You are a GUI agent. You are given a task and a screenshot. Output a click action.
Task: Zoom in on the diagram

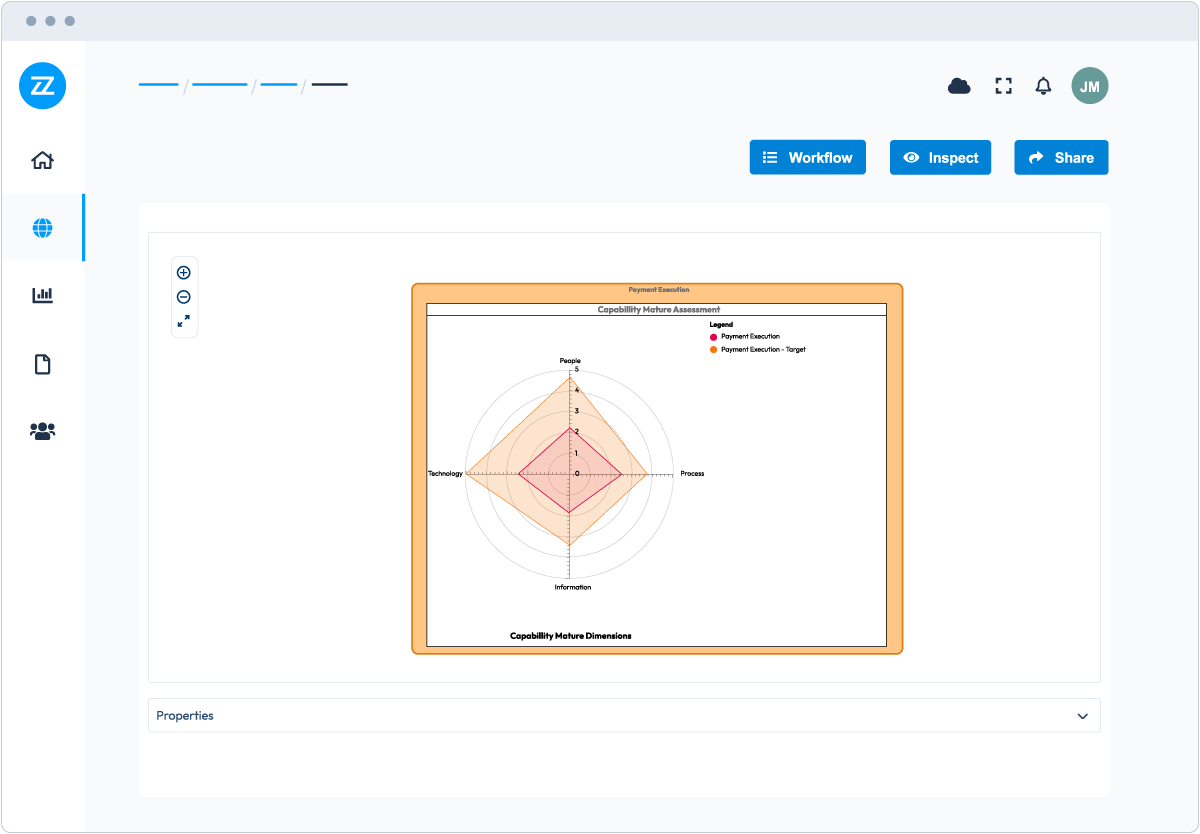click(184, 273)
